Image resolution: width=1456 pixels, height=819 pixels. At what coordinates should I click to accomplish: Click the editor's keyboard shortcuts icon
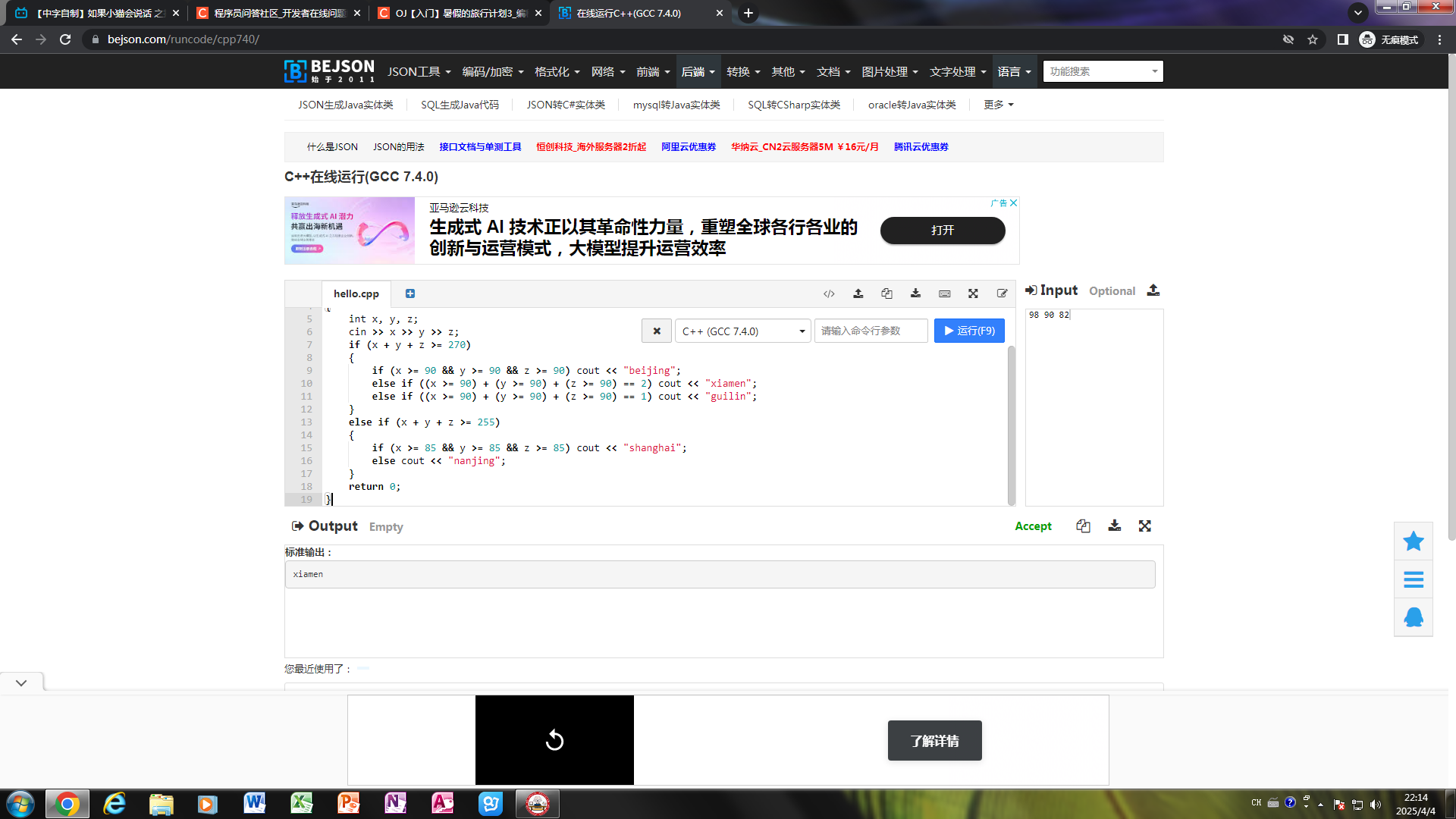pos(944,293)
